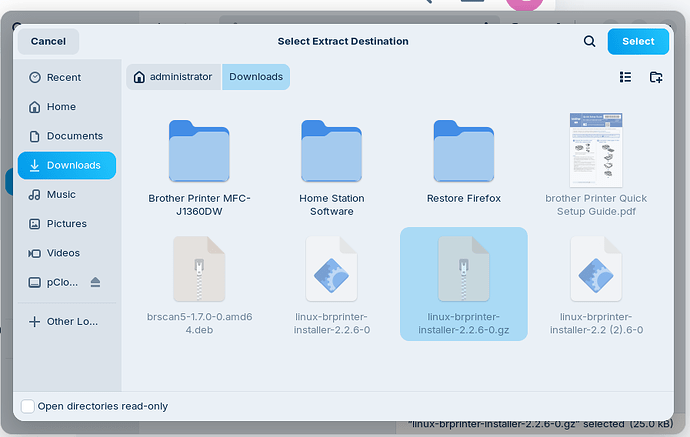
Task: Create new folder icon
Action: click(656, 77)
